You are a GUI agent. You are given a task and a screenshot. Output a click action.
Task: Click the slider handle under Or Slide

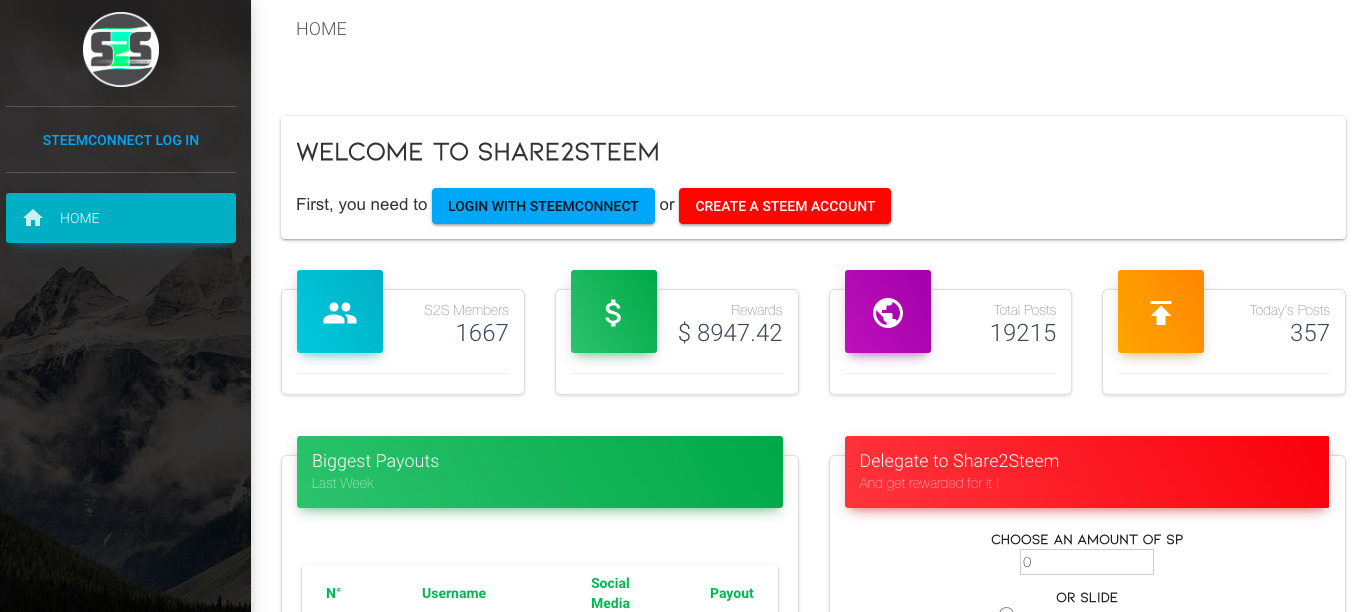coord(1006,609)
